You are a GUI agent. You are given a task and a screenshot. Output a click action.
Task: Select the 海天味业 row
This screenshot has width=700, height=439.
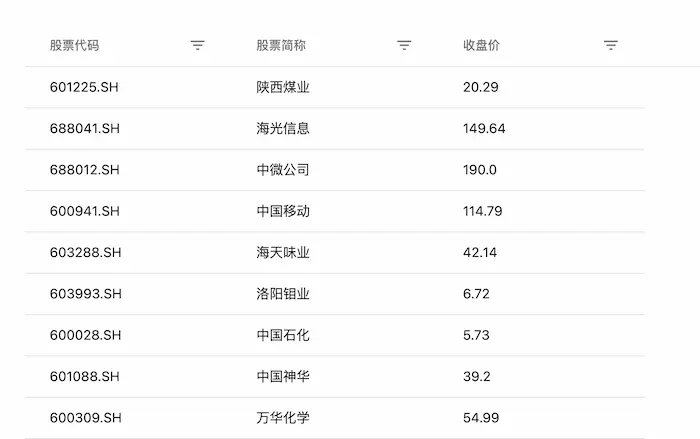point(283,253)
